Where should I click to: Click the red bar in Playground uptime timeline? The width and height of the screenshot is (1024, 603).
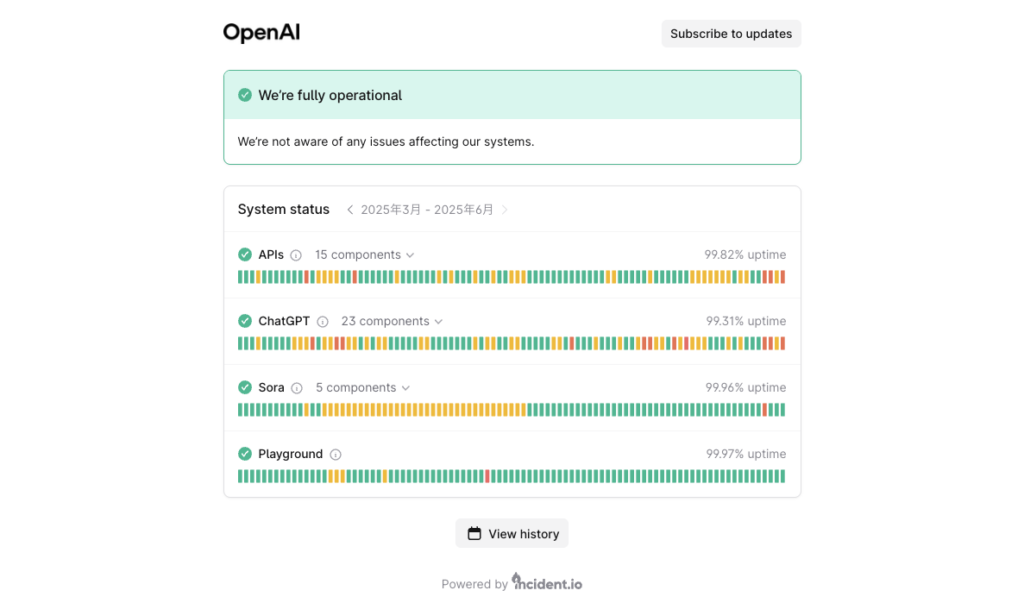pyautogui.click(x=488, y=476)
